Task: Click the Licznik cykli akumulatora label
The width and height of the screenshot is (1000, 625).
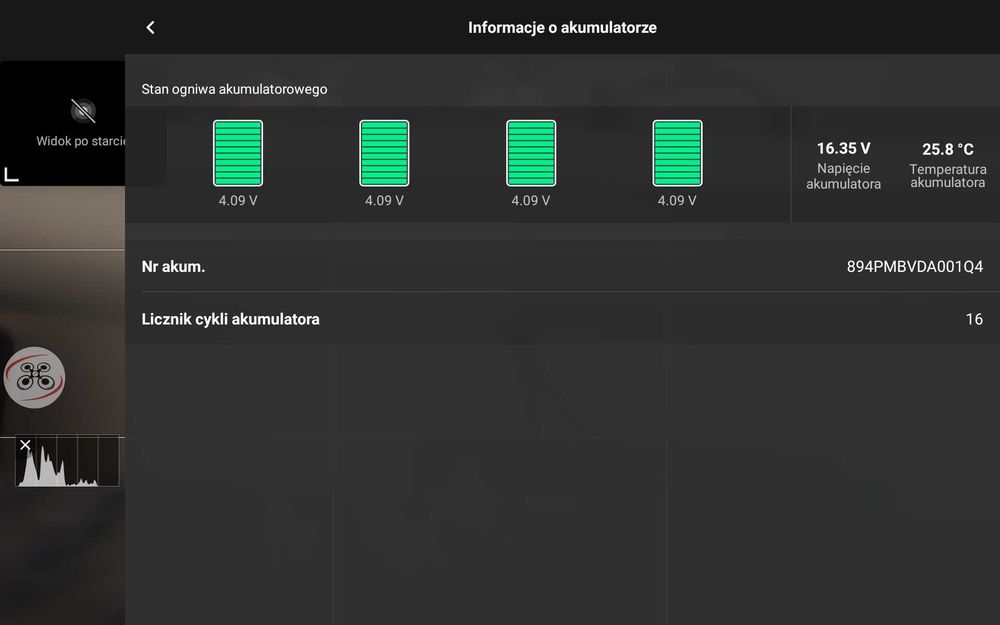Action: click(230, 319)
